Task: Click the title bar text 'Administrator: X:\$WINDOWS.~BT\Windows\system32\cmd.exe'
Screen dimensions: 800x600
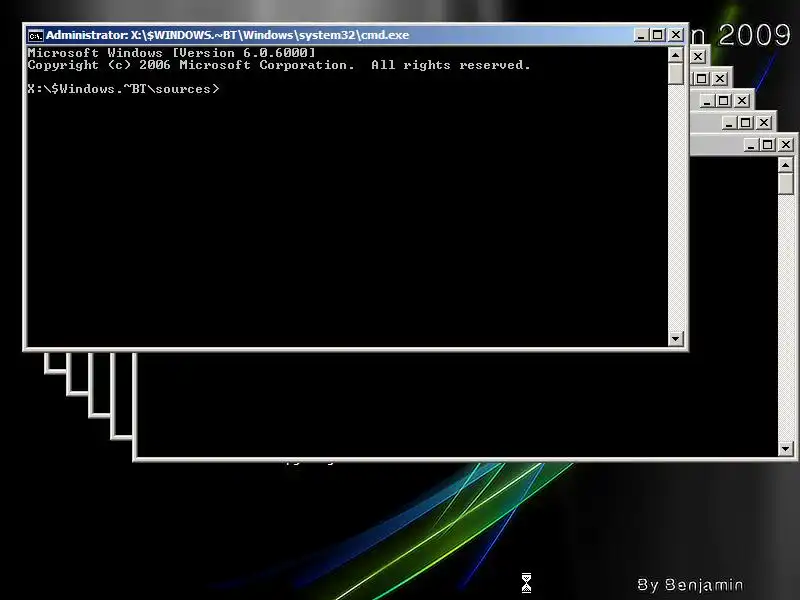Action: [x=228, y=35]
